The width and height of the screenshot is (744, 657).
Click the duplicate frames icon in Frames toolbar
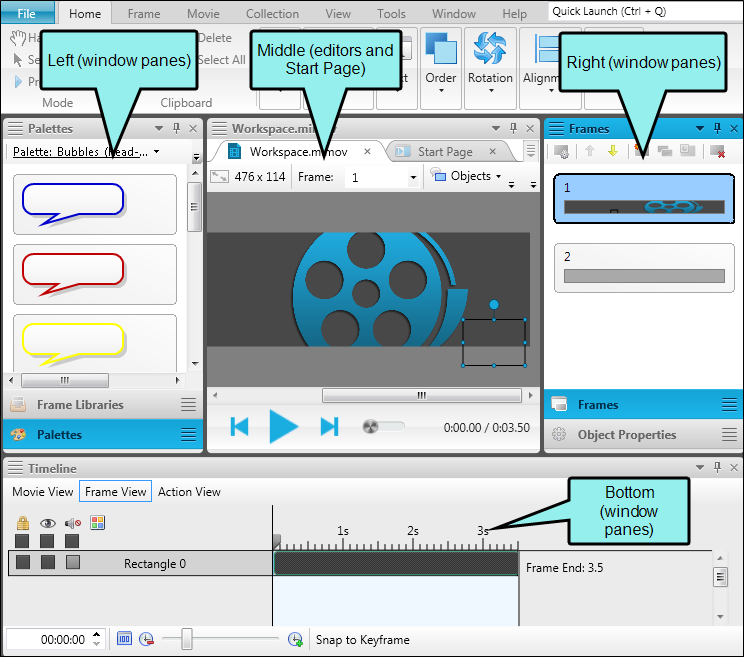(665, 151)
